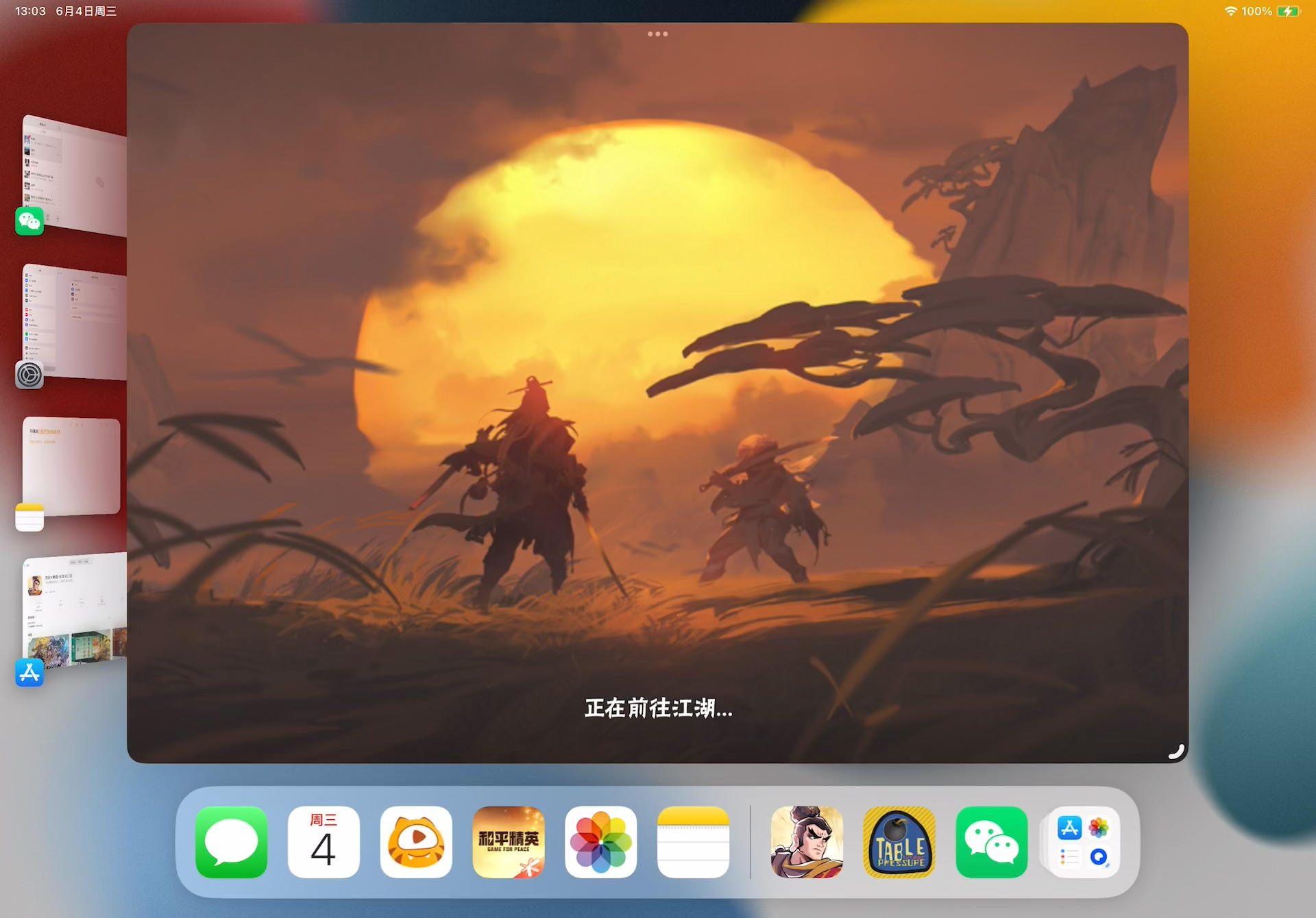The height and width of the screenshot is (918, 1316).
Task: Launch the 和平精英 game from the dock
Action: [509, 842]
